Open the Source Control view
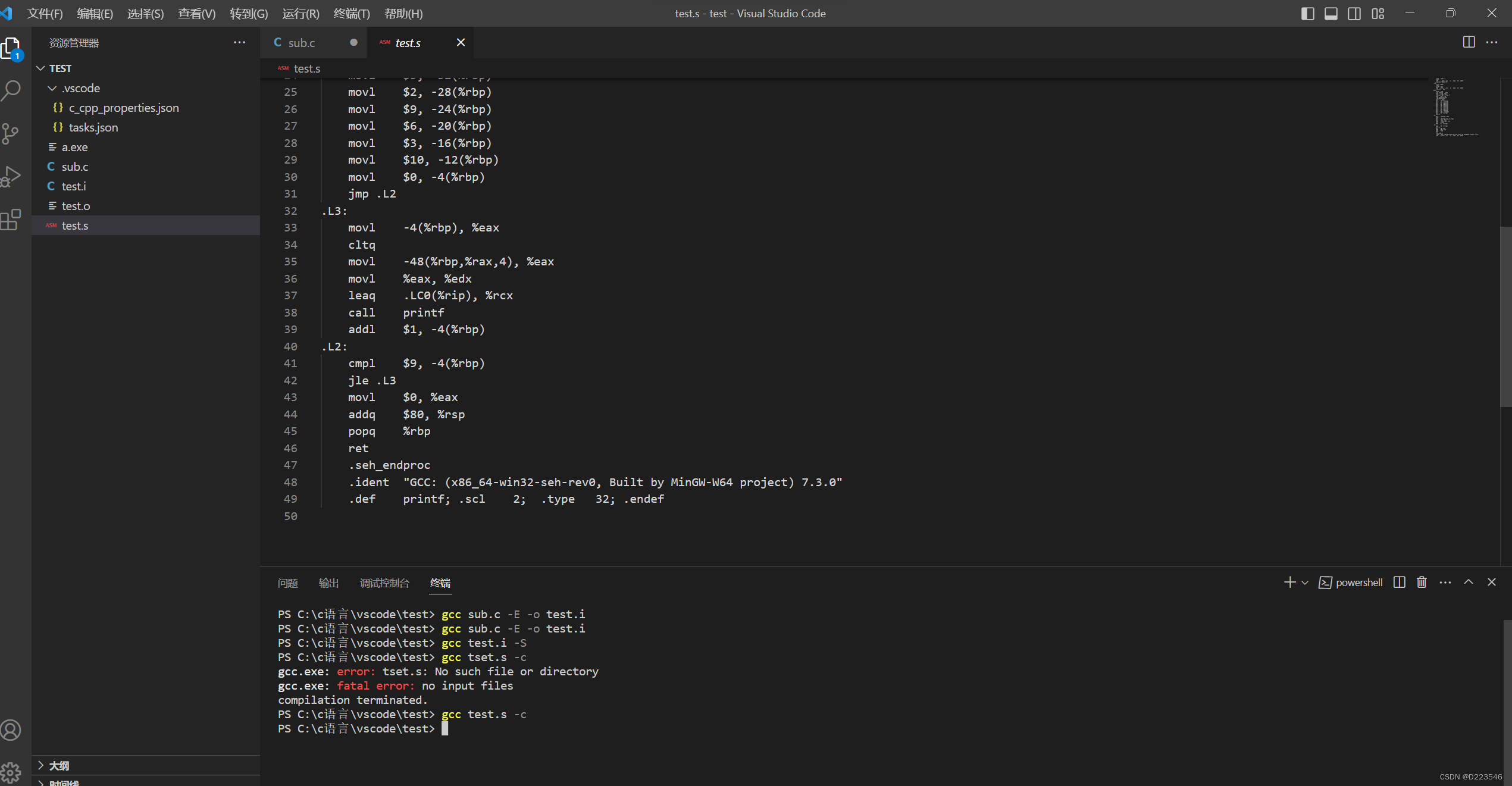This screenshot has width=1512, height=786. 11,133
